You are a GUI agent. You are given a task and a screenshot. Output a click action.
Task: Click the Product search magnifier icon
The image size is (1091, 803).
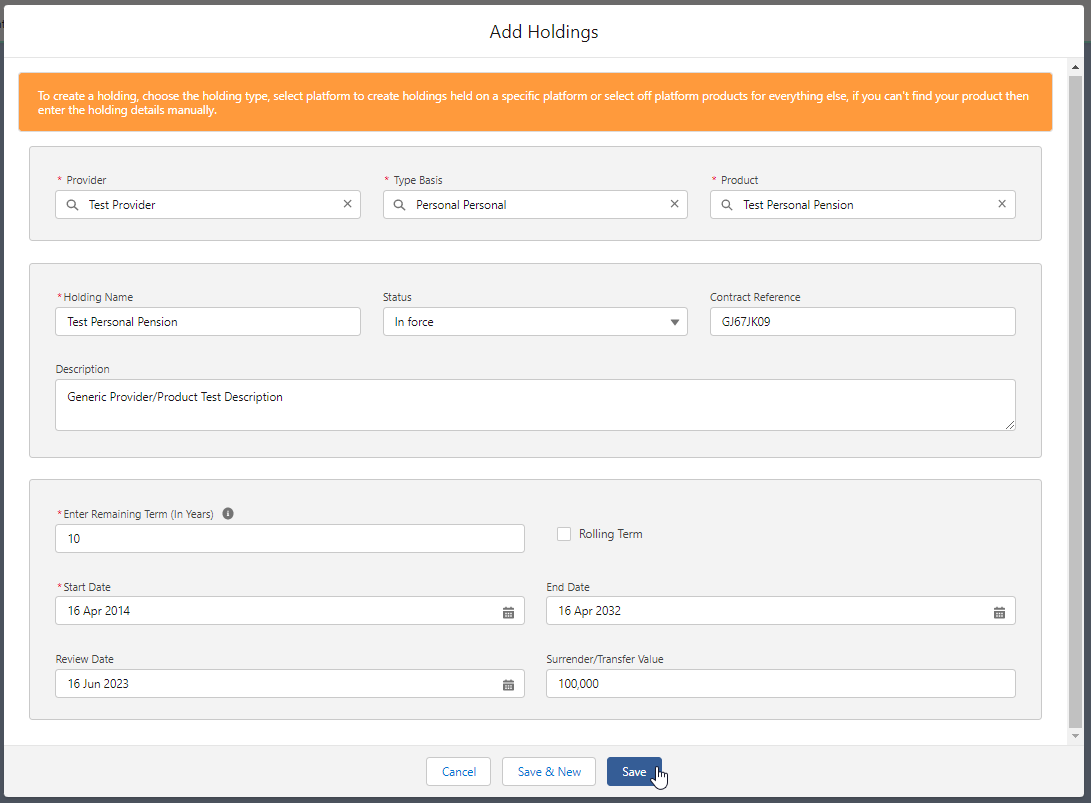726,205
